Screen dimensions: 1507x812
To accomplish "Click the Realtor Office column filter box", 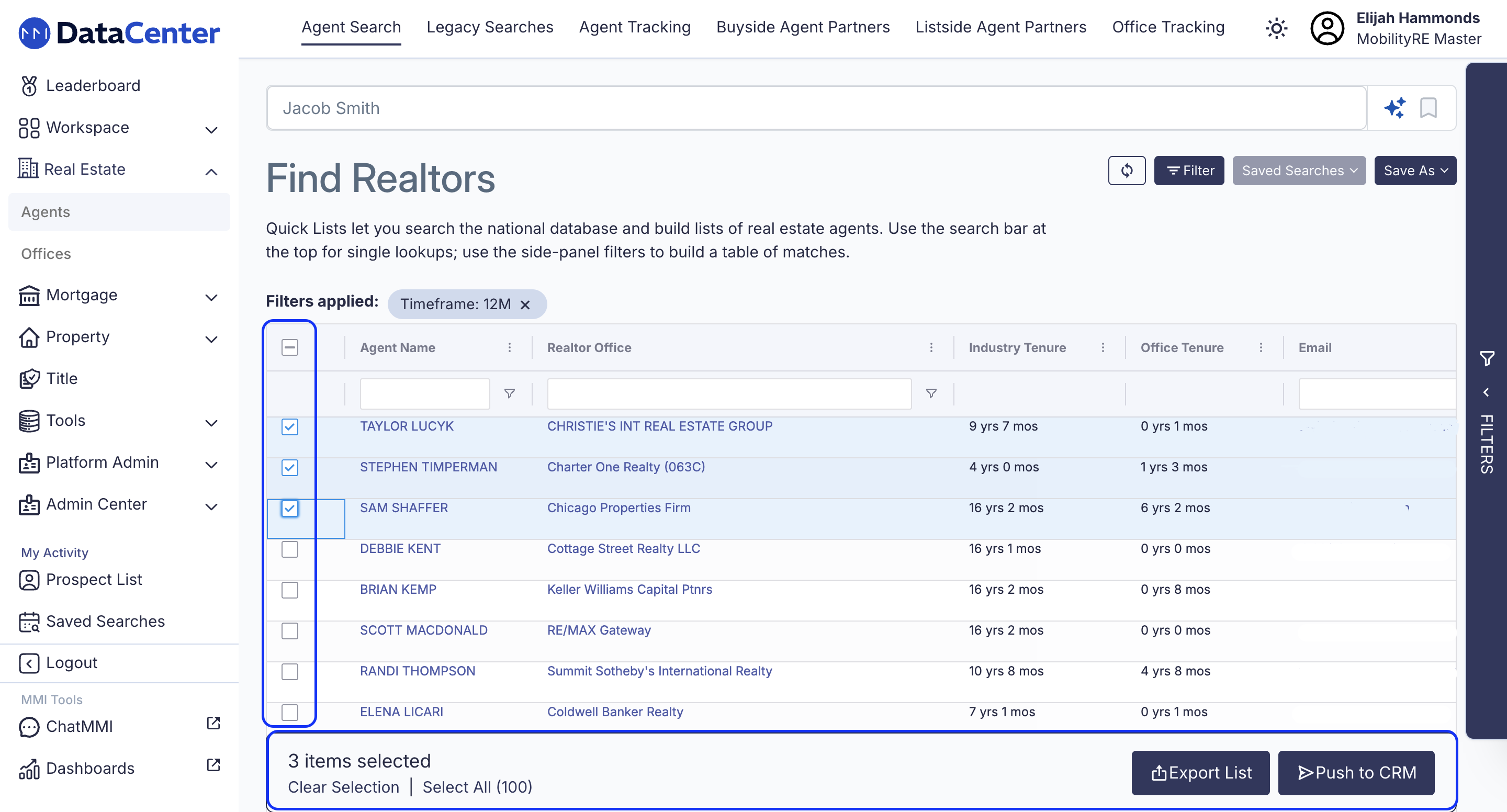I will click(729, 393).
